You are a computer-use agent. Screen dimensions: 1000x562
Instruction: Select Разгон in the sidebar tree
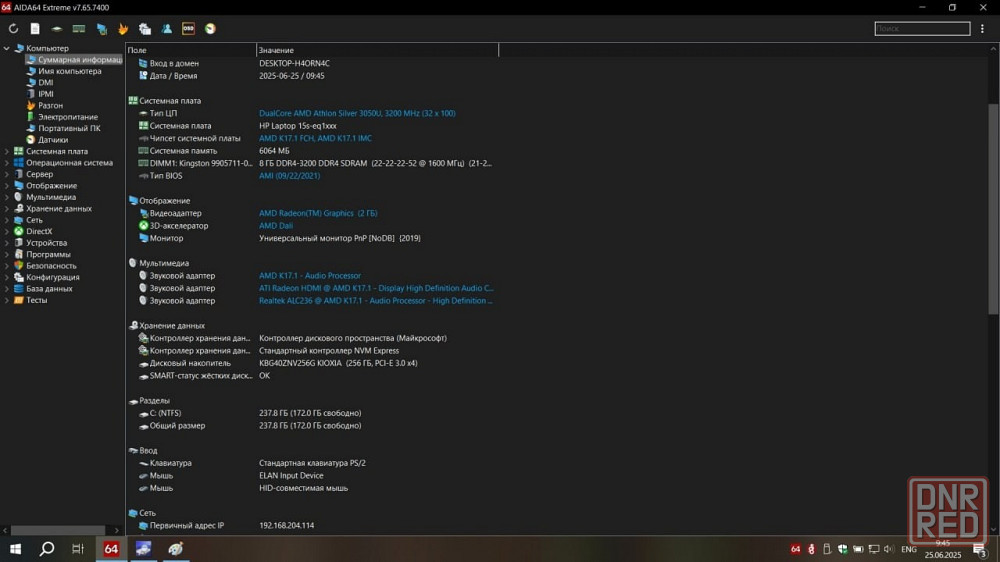pos(50,105)
